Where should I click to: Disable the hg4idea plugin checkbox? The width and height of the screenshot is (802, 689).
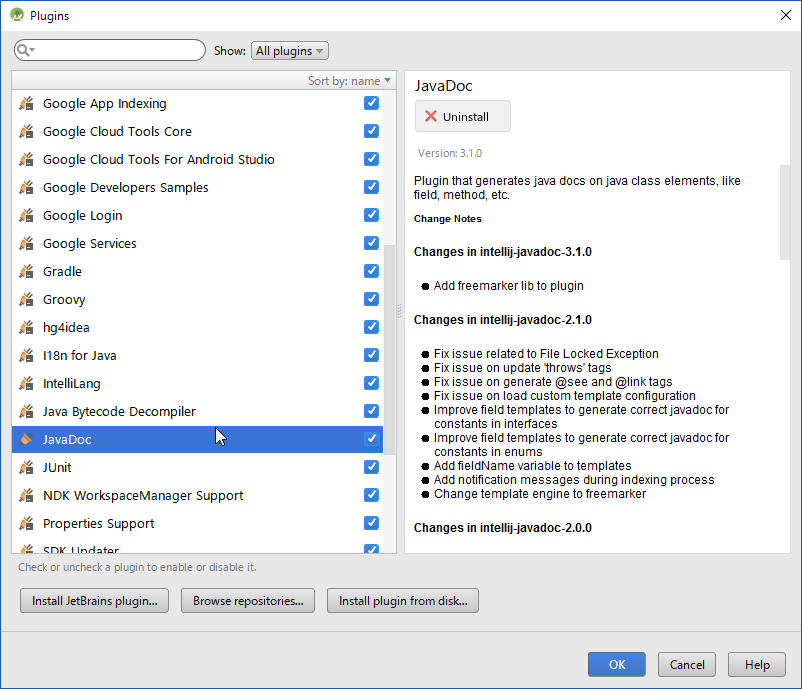coord(371,327)
